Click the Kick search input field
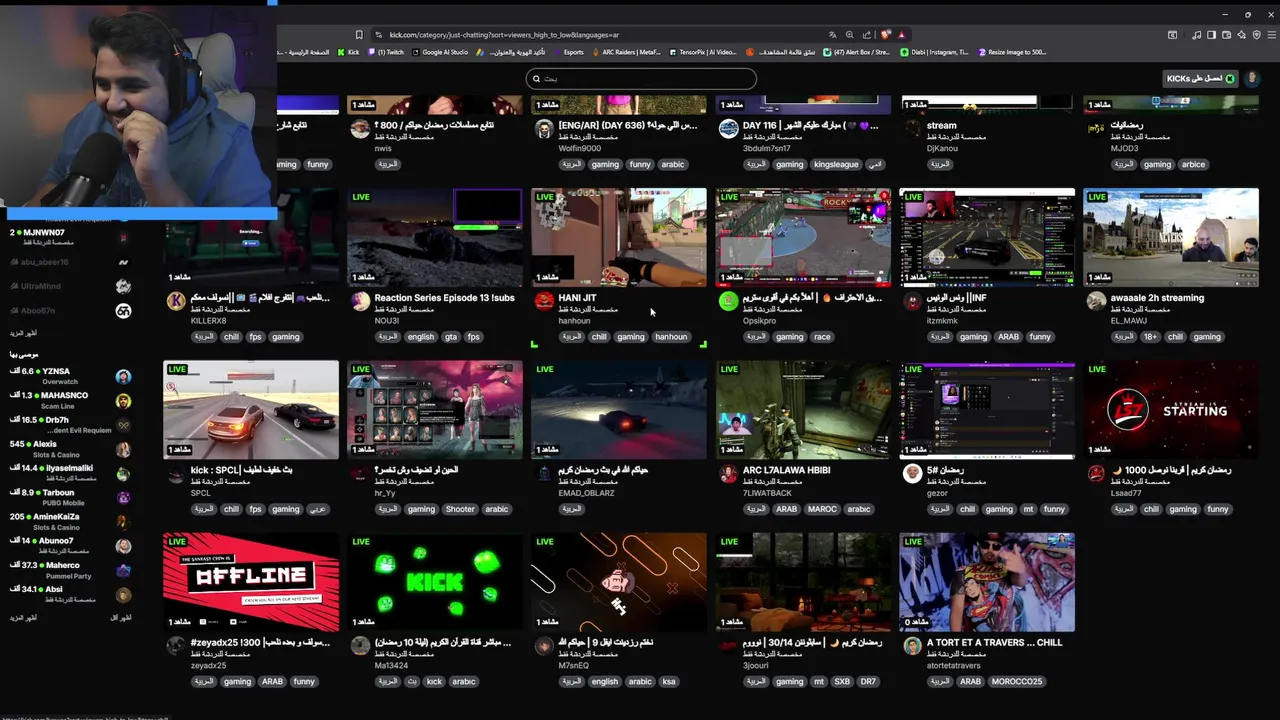This screenshot has width=1280, height=720. 641,78
